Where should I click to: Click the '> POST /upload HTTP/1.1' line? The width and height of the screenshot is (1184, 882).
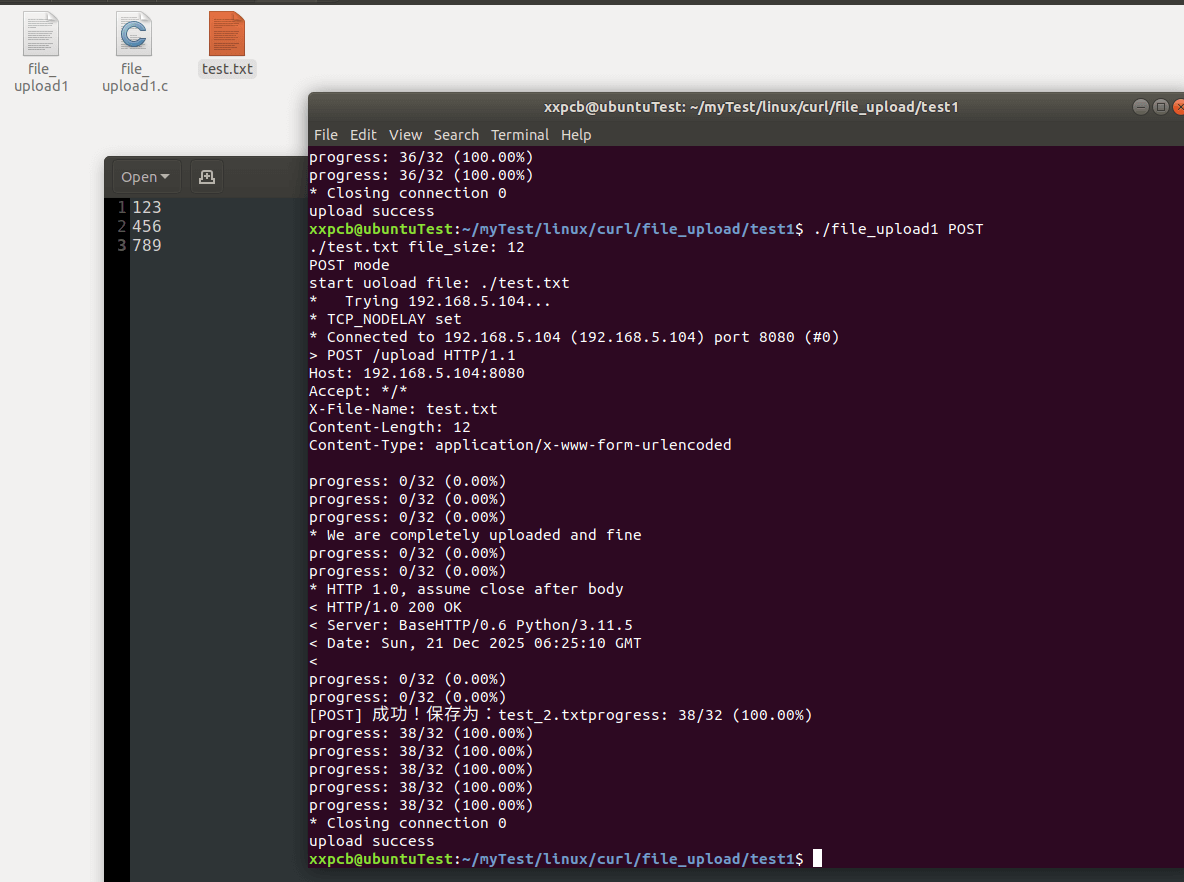412,355
